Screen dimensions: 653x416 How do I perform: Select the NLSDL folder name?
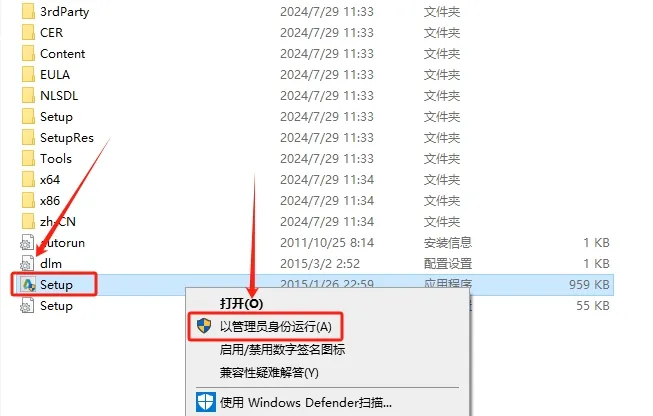click(x=59, y=96)
